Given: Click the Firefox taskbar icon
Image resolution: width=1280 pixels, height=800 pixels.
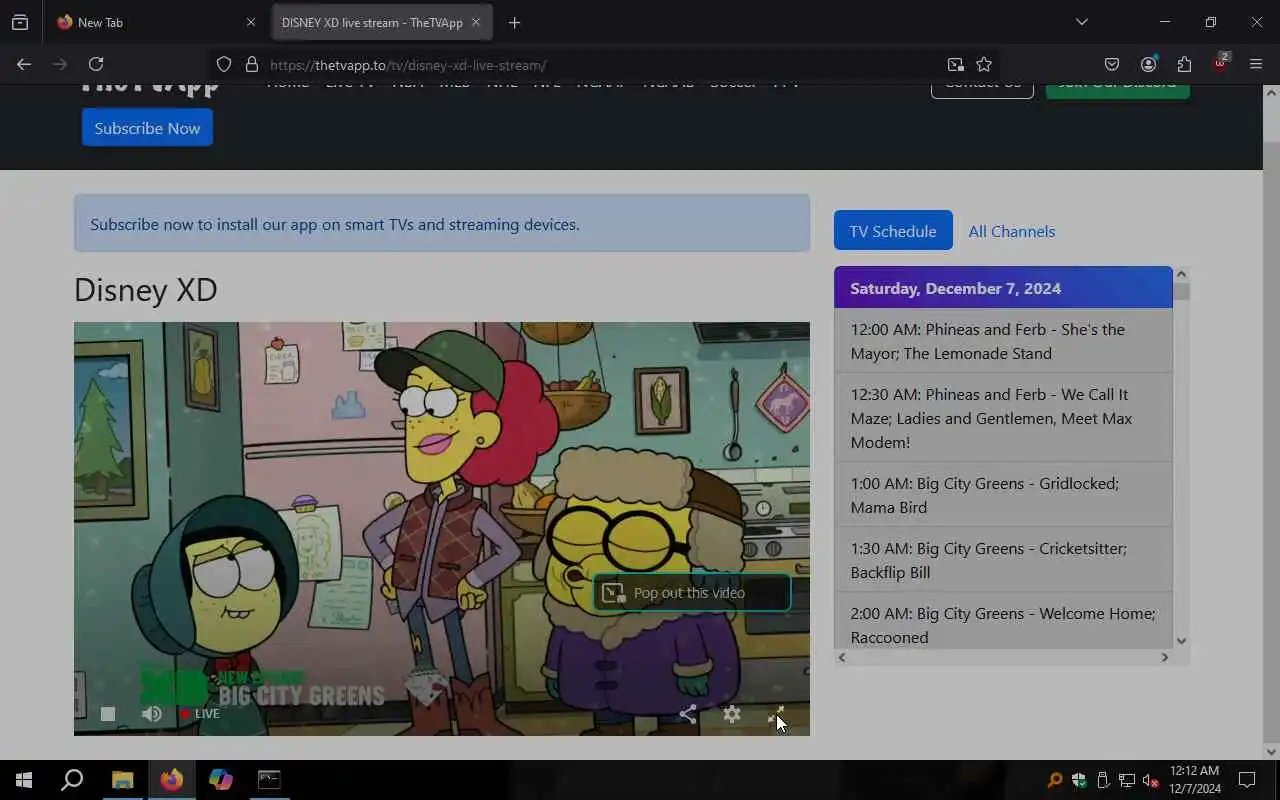Looking at the screenshot, I should pyautogui.click(x=172, y=780).
